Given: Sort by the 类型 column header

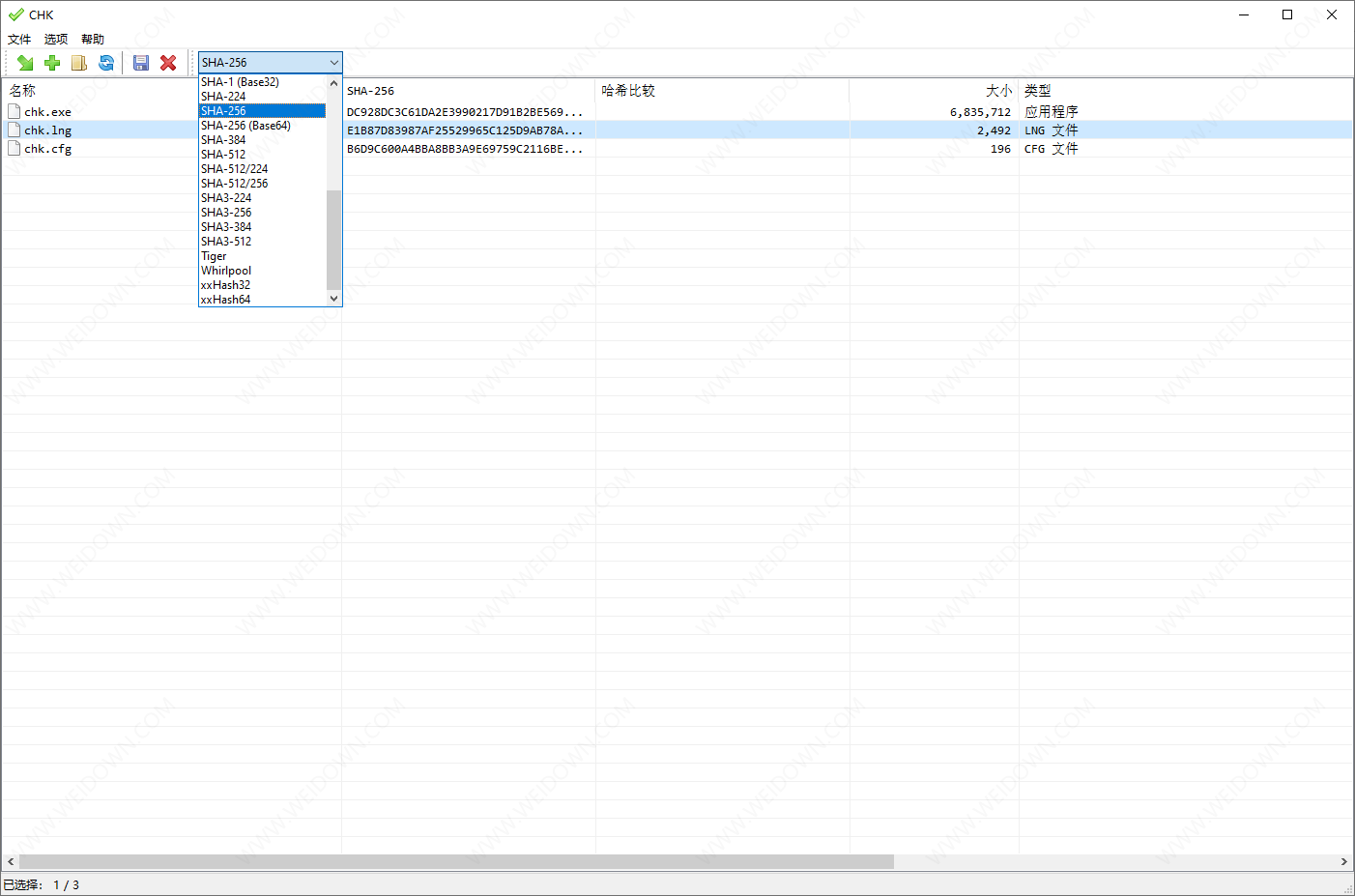Looking at the screenshot, I should point(1186,91).
